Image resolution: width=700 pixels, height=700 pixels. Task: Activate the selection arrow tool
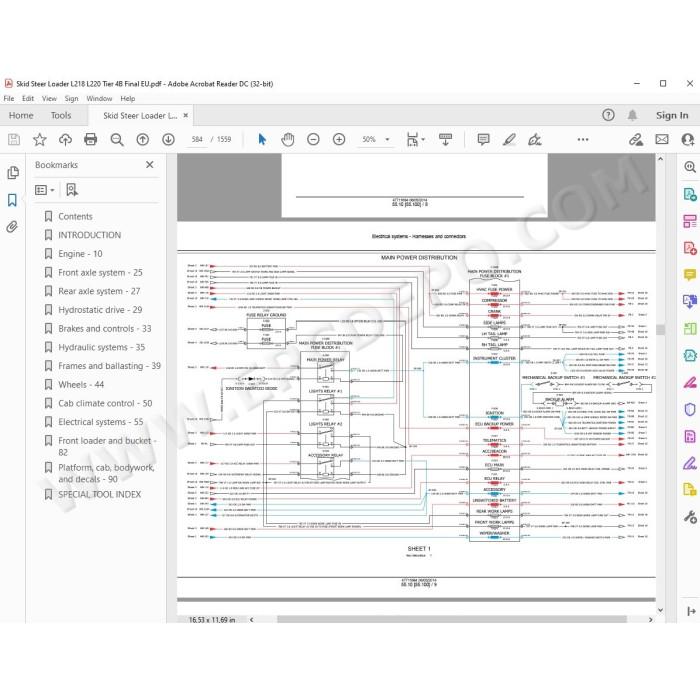262,139
